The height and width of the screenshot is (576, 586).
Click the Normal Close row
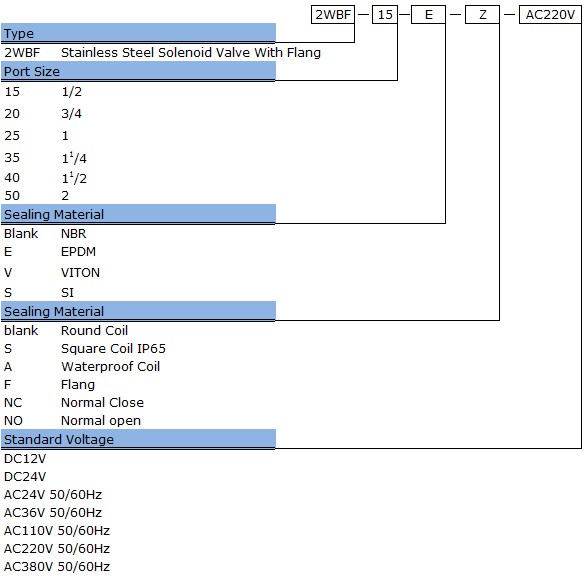pyautogui.click(x=74, y=403)
